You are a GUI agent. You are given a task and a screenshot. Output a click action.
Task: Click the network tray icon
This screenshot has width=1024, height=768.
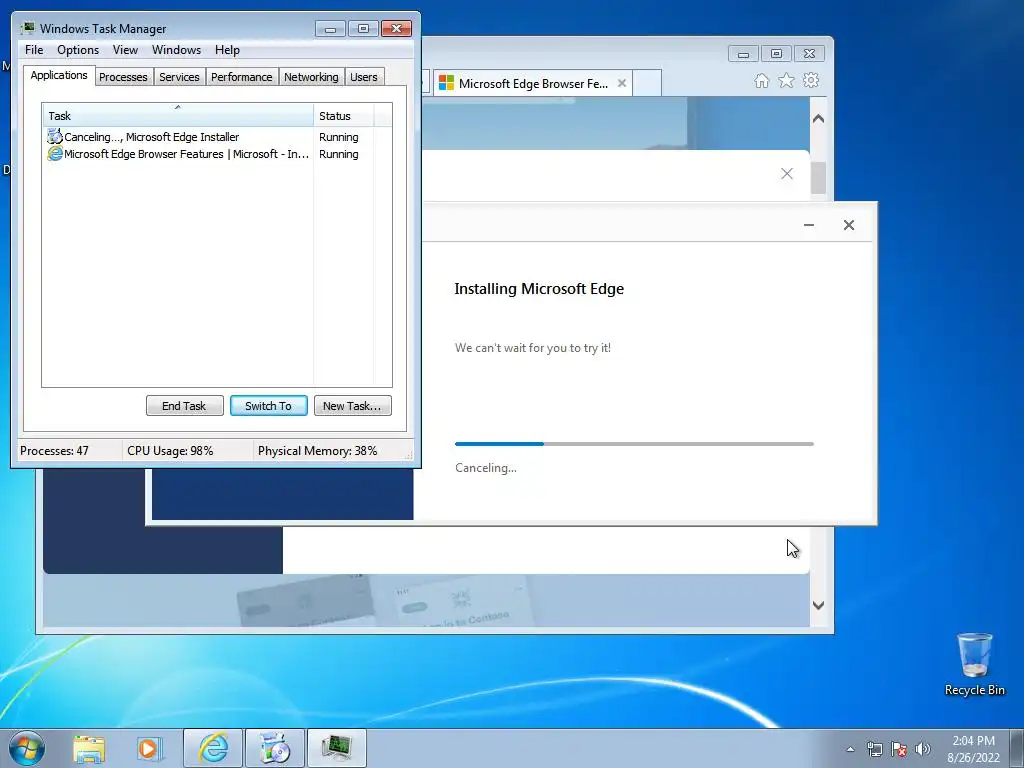click(874, 749)
